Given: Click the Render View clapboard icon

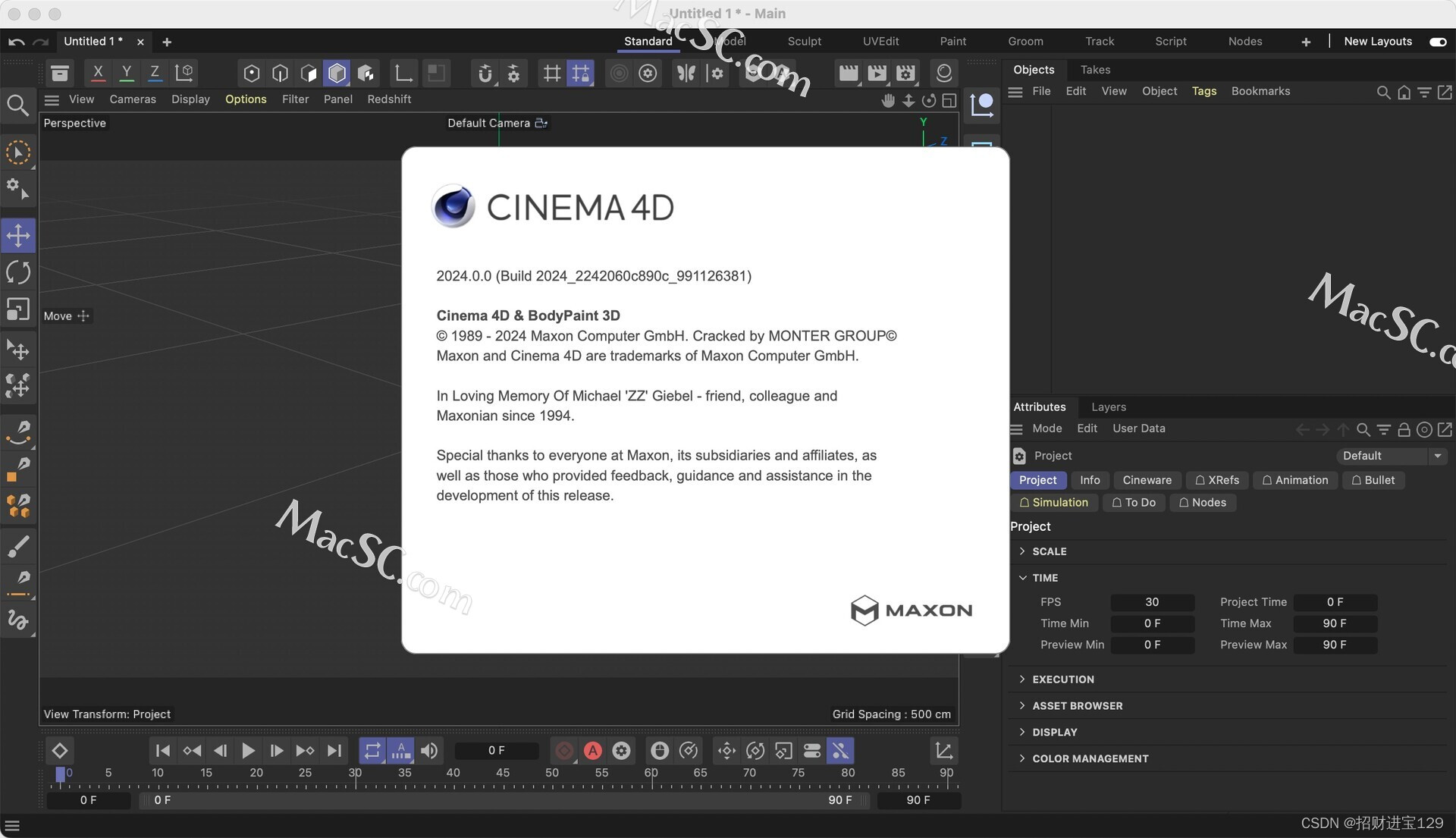Looking at the screenshot, I should pyautogui.click(x=849, y=74).
